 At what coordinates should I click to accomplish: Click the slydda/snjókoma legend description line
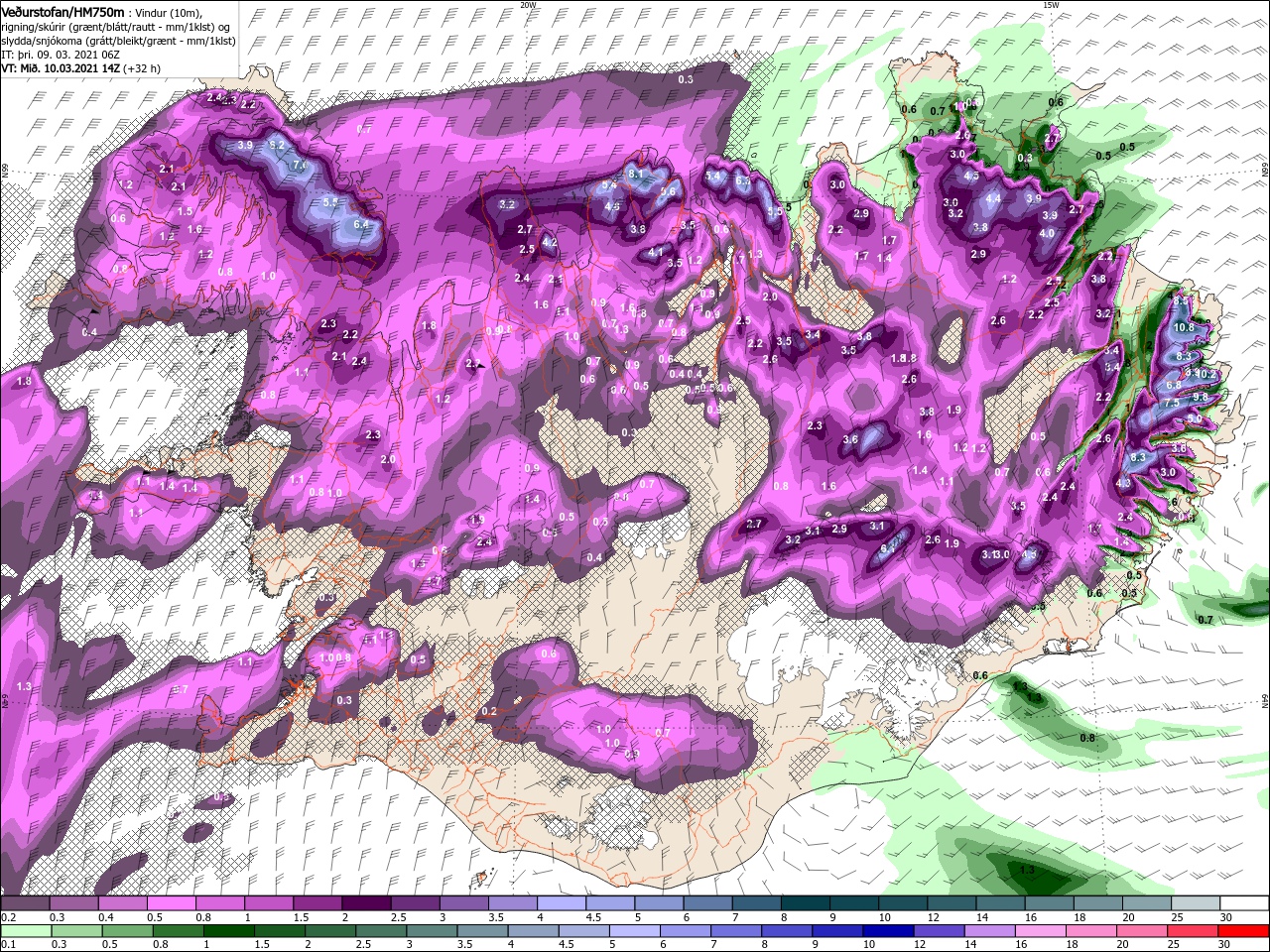tap(118, 41)
